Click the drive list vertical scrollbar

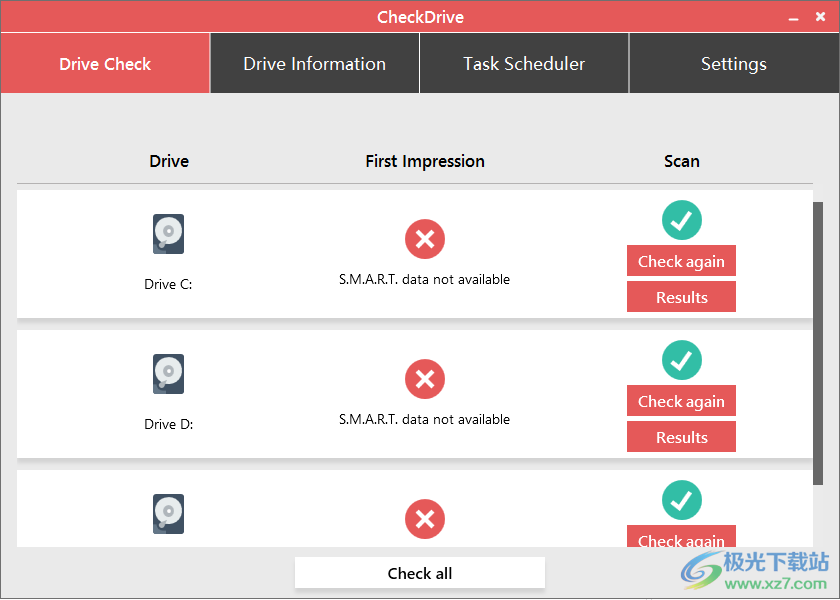[x=818, y=343]
